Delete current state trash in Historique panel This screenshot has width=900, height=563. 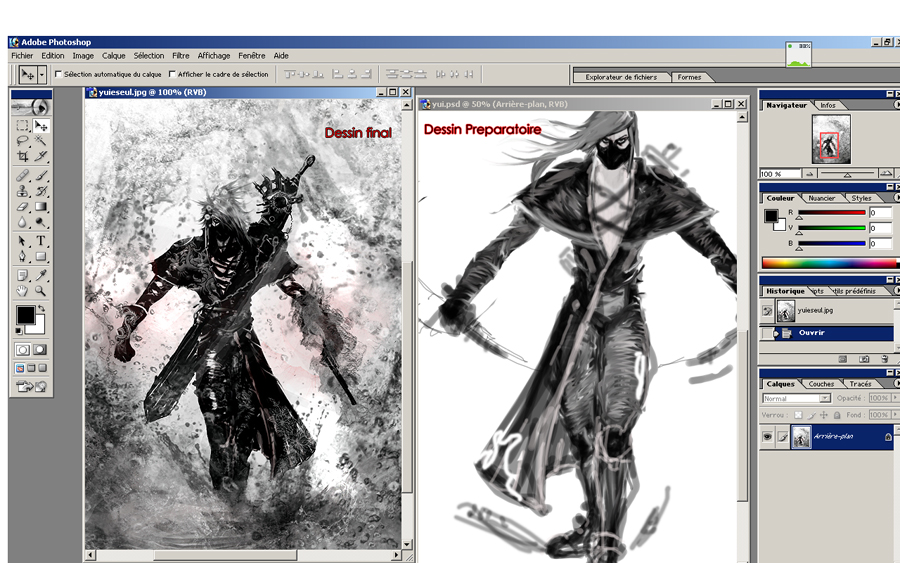click(885, 359)
